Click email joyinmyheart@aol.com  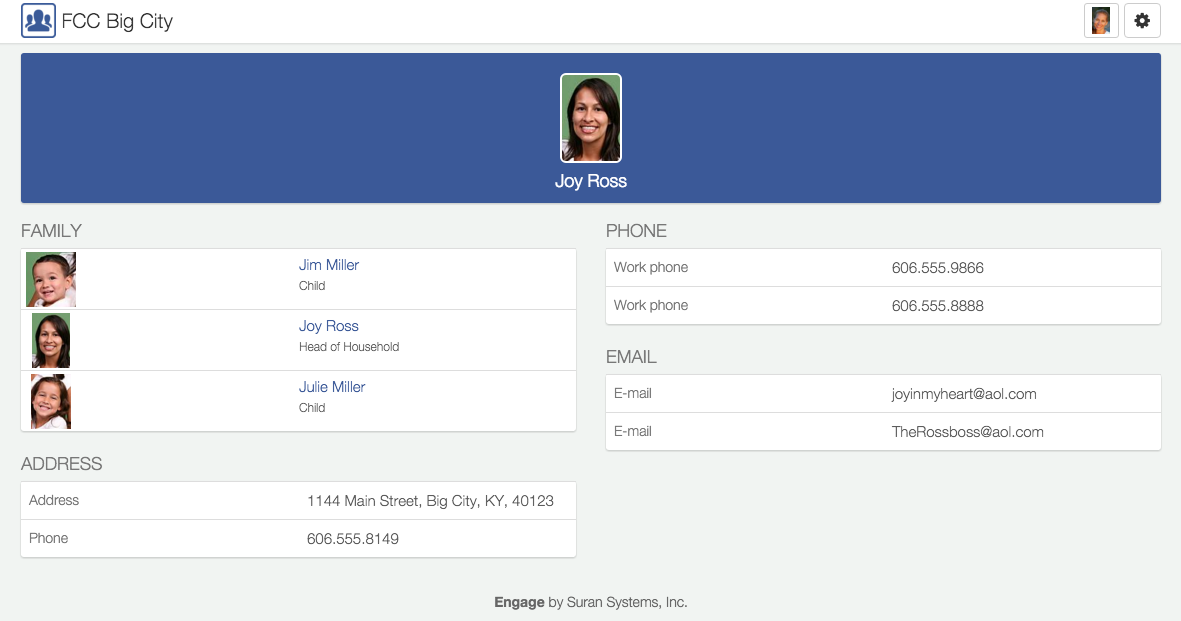[963, 394]
